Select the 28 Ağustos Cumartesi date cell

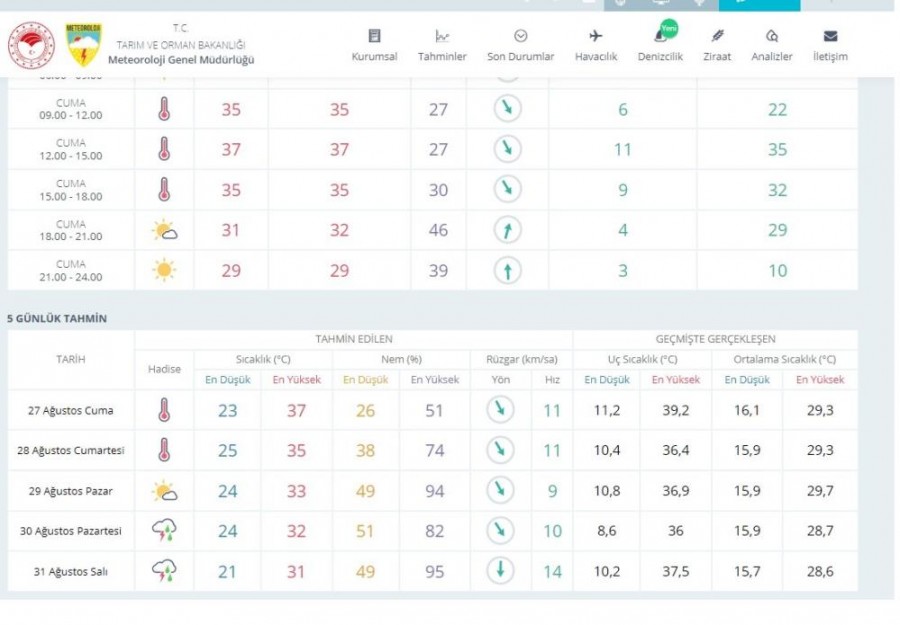click(x=71, y=451)
